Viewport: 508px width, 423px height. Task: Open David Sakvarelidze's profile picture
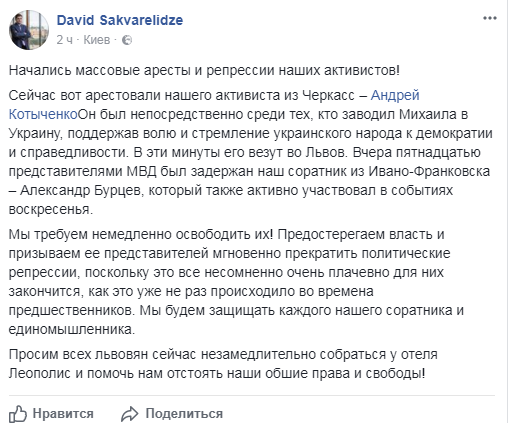coord(29,30)
